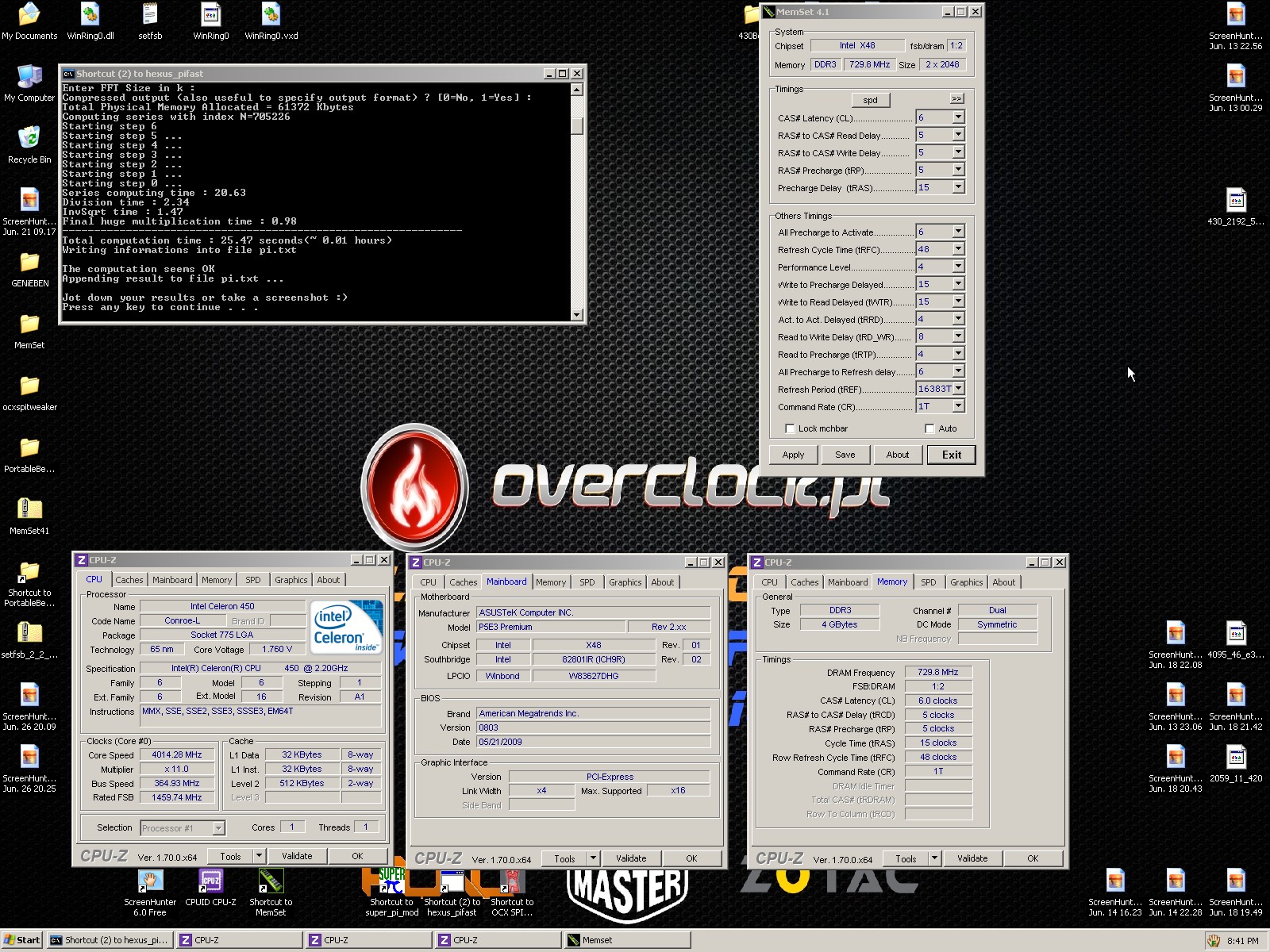Click Exit button in MemSet
1270x952 pixels.
pos(951,455)
